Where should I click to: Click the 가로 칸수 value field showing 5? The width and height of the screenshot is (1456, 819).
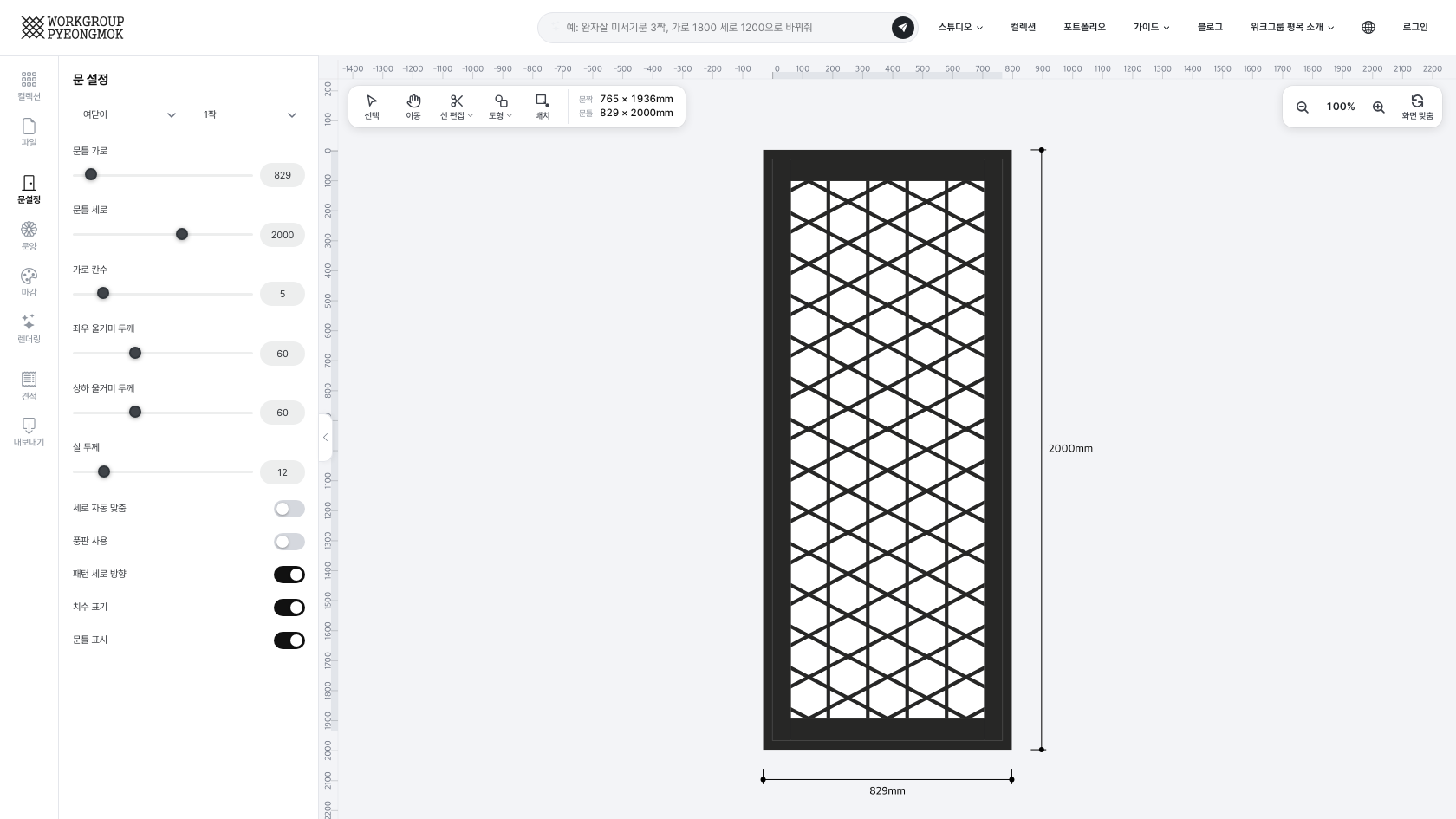[x=283, y=294]
